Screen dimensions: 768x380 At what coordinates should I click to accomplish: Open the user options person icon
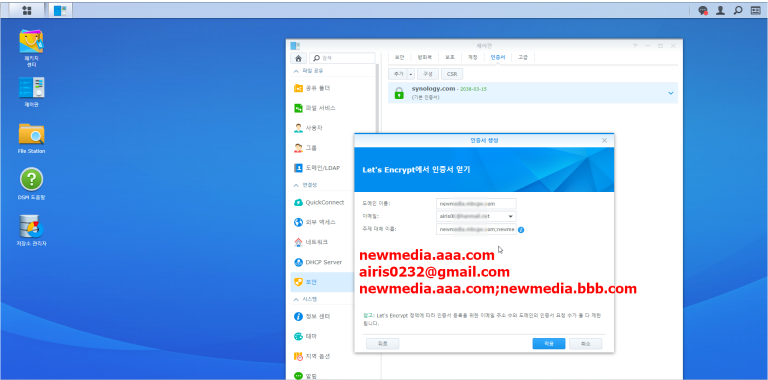tap(720, 10)
